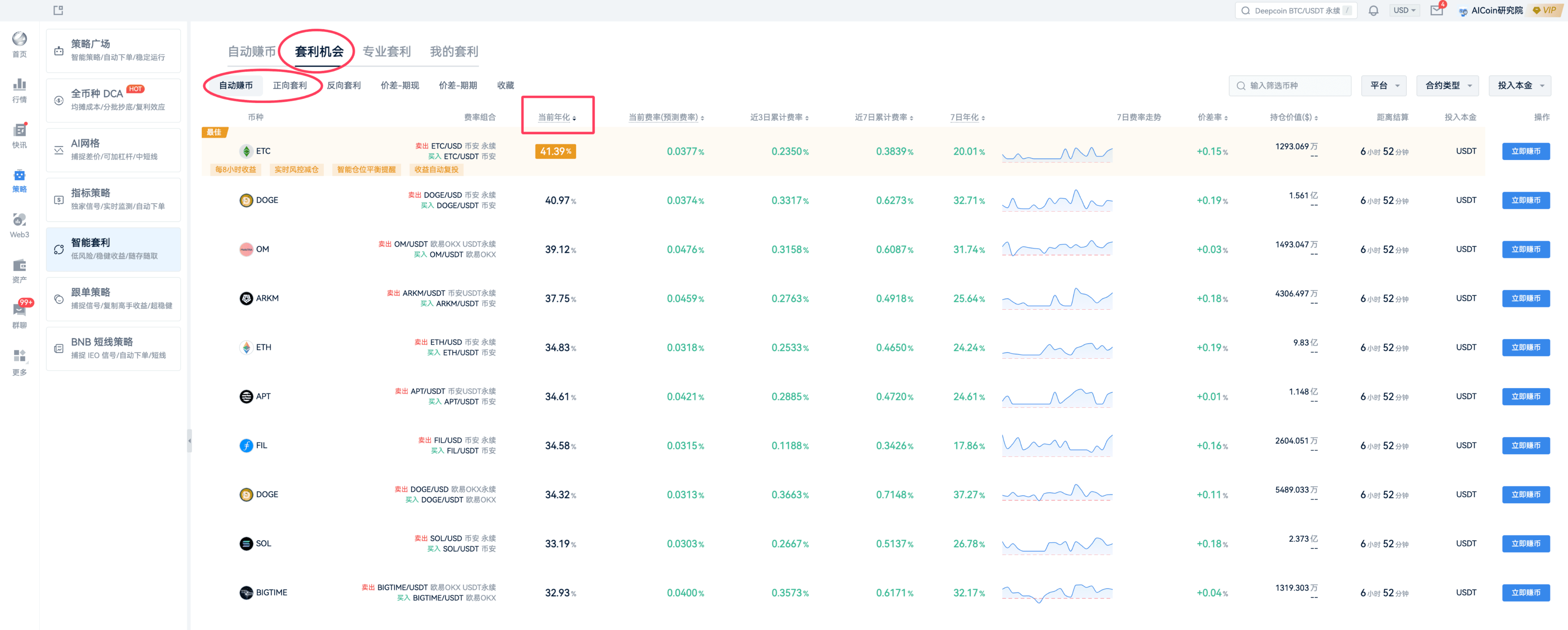Switch to the 专业套利 tab
The width and height of the screenshot is (1568, 630).
387,52
